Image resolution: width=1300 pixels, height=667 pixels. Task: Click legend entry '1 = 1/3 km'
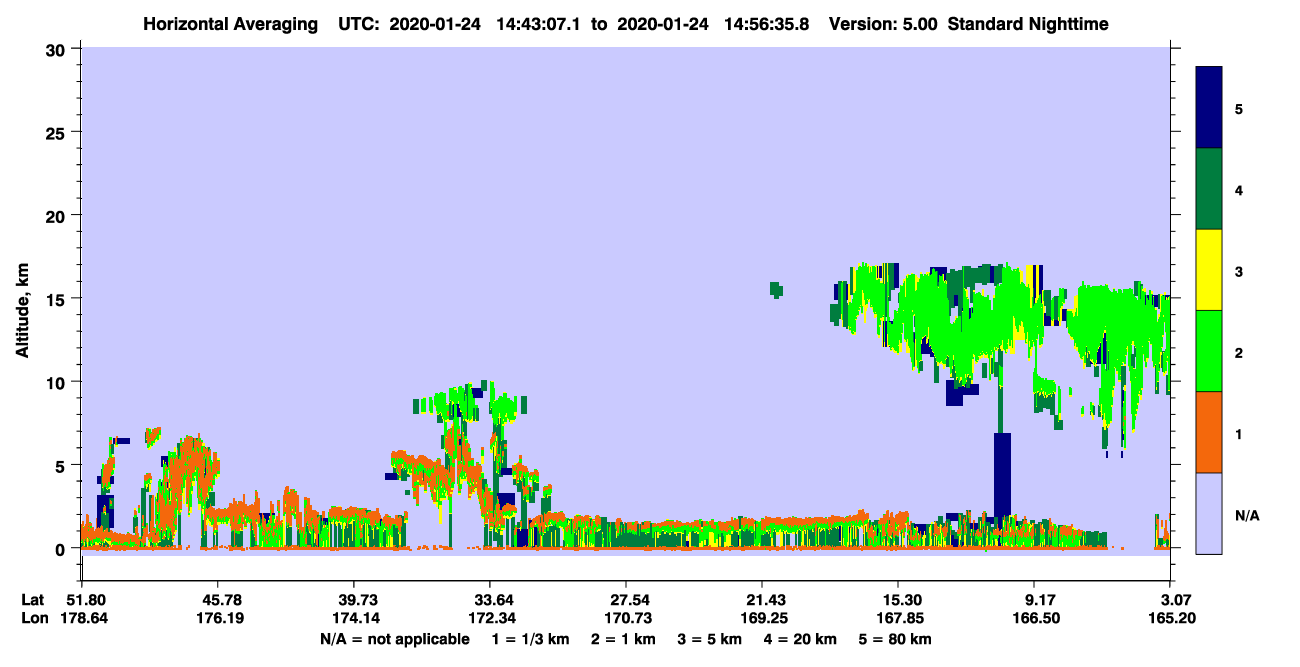(531, 639)
